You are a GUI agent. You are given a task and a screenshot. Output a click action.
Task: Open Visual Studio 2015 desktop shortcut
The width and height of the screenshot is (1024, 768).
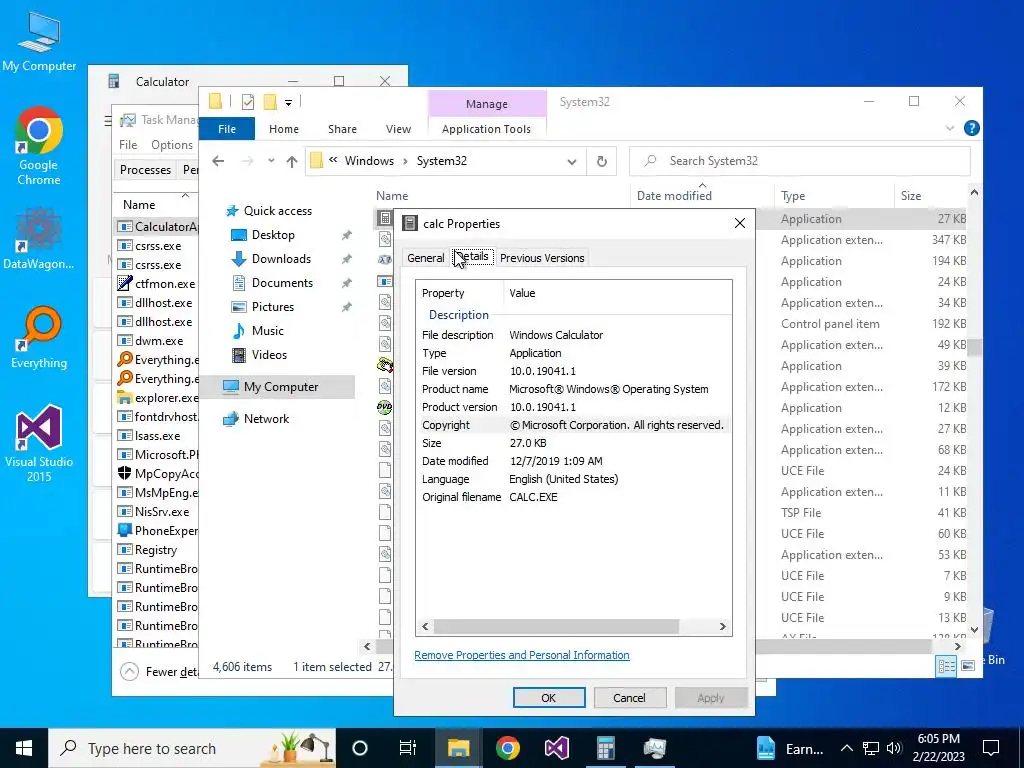coord(39,443)
